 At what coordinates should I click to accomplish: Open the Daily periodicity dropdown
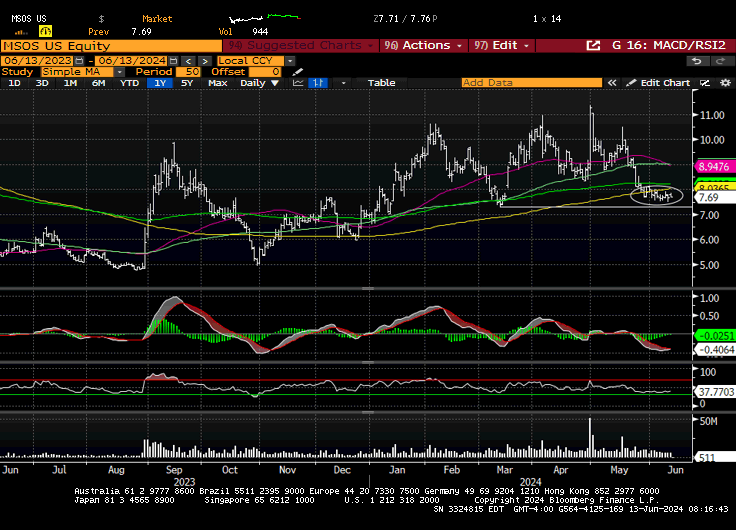click(x=260, y=83)
